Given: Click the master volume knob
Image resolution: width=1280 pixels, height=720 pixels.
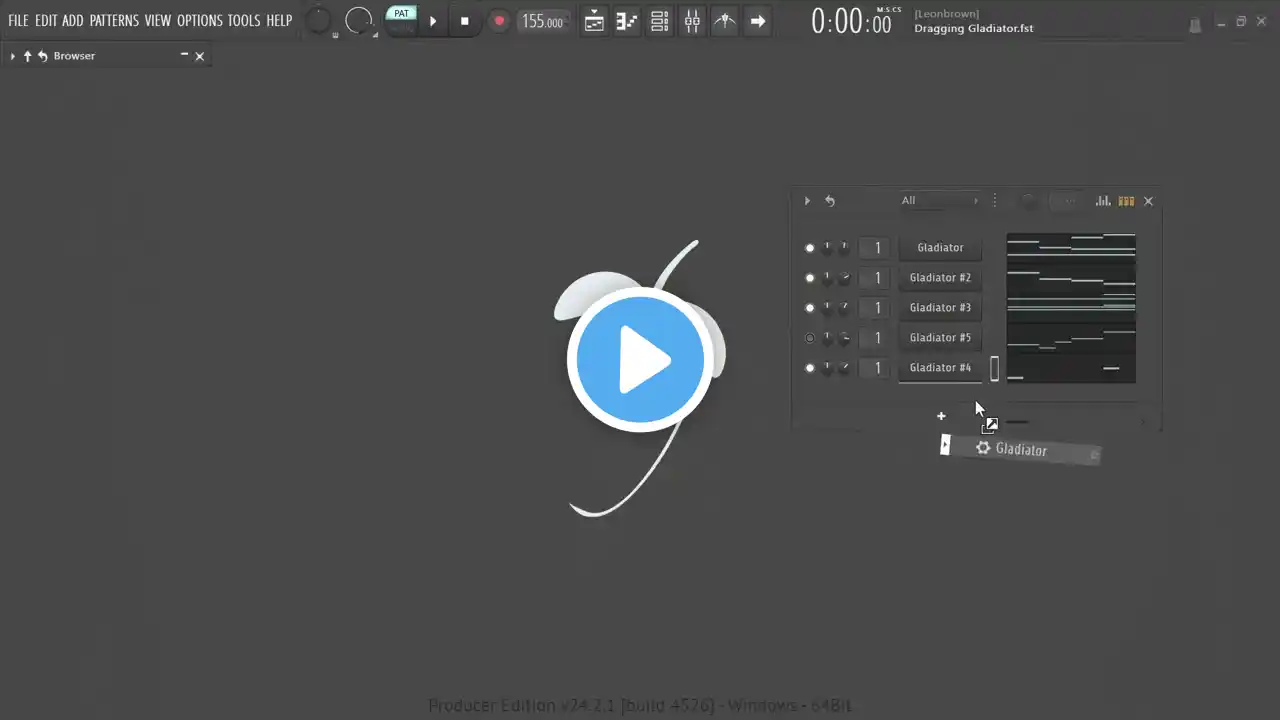Looking at the screenshot, I should pyautogui.click(x=318, y=20).
